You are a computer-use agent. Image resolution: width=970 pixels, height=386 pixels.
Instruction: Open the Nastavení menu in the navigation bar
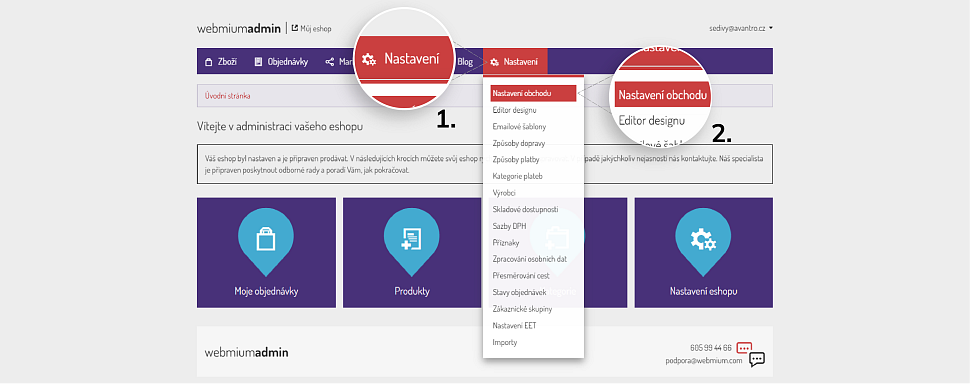coord(515,62)
